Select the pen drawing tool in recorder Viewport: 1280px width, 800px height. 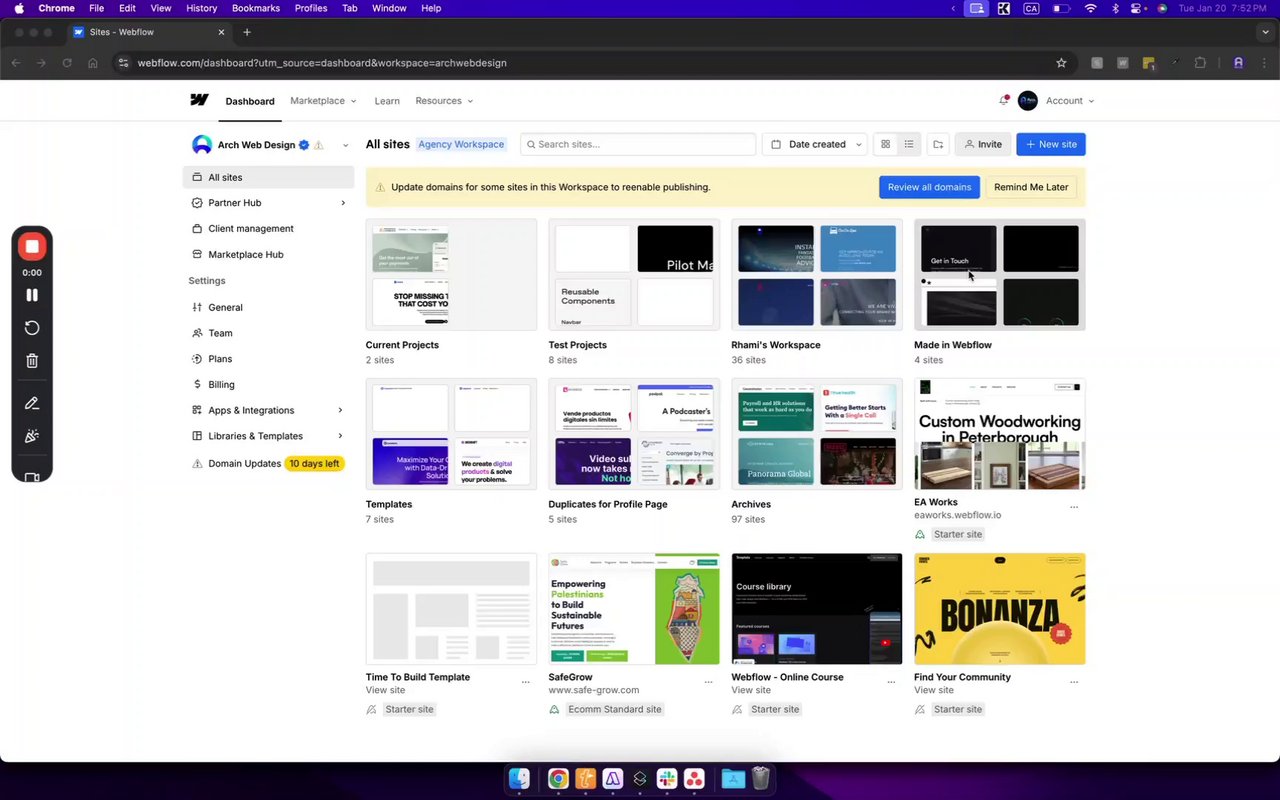32,403
